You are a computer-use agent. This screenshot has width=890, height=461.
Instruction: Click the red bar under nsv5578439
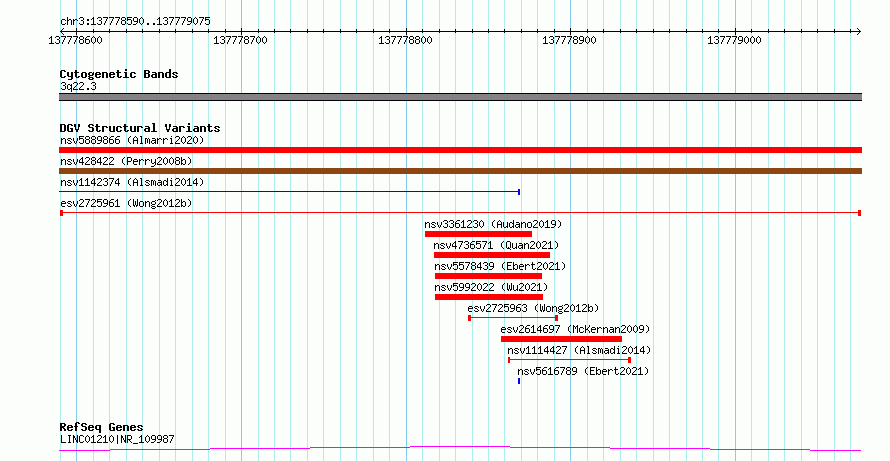[x=488, y=276]
